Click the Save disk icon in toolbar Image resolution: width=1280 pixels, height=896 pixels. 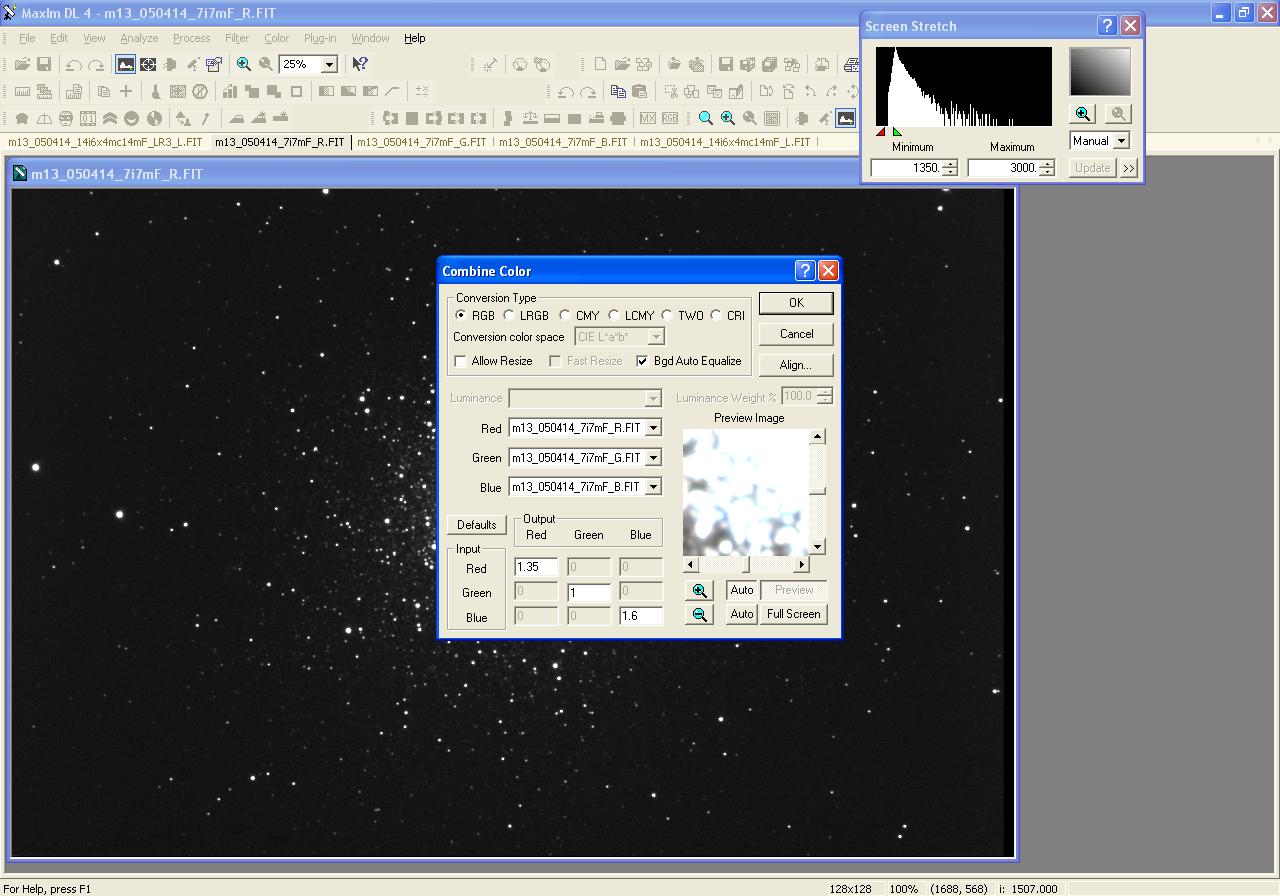point(44,64)
